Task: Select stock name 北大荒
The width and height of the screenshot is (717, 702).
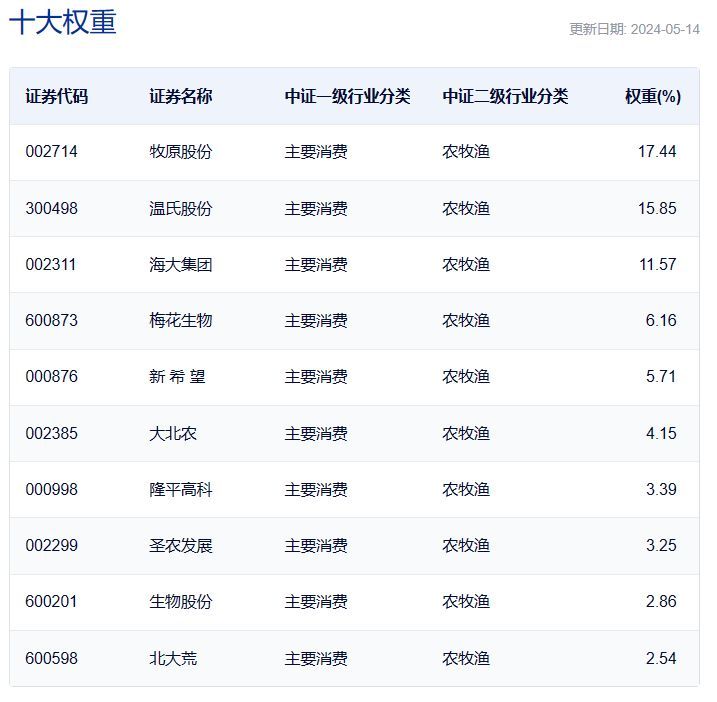Action: pyautogui.click(x=173, y=658)
